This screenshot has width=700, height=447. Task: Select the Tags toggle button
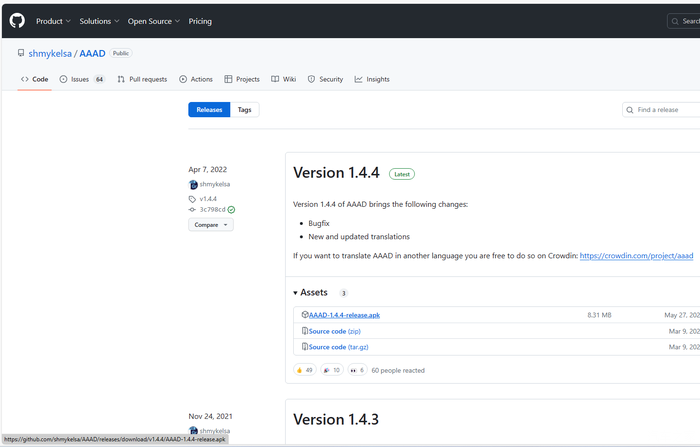[x=244, y=110]
